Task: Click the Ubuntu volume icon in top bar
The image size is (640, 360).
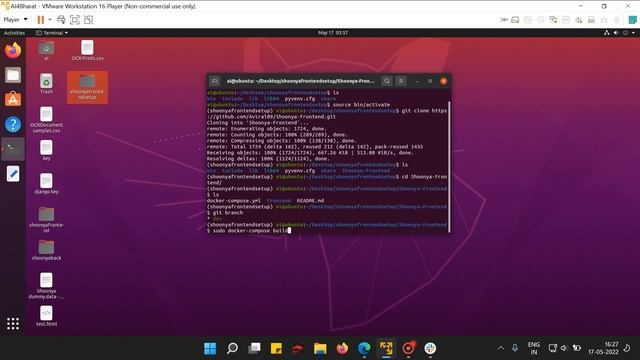Action: [616, 33]
